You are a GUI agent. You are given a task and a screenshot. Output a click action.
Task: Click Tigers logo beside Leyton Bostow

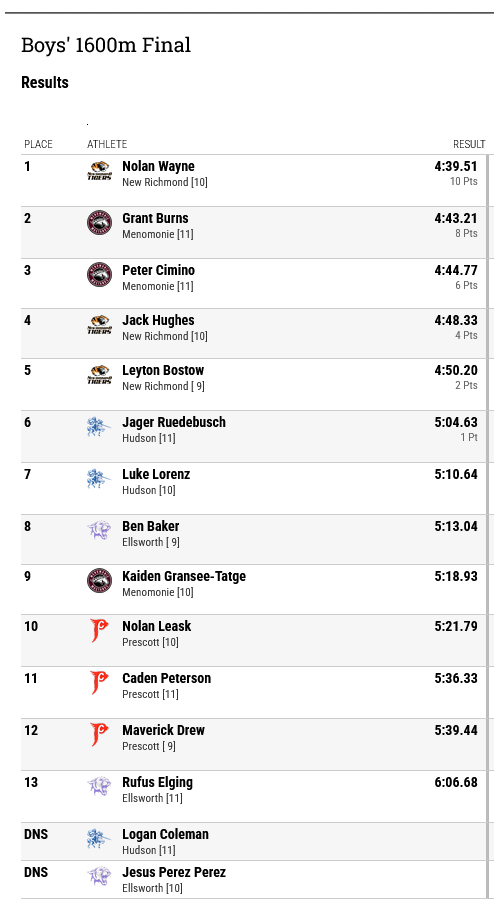pyautogui.click(x=99, y=375)
